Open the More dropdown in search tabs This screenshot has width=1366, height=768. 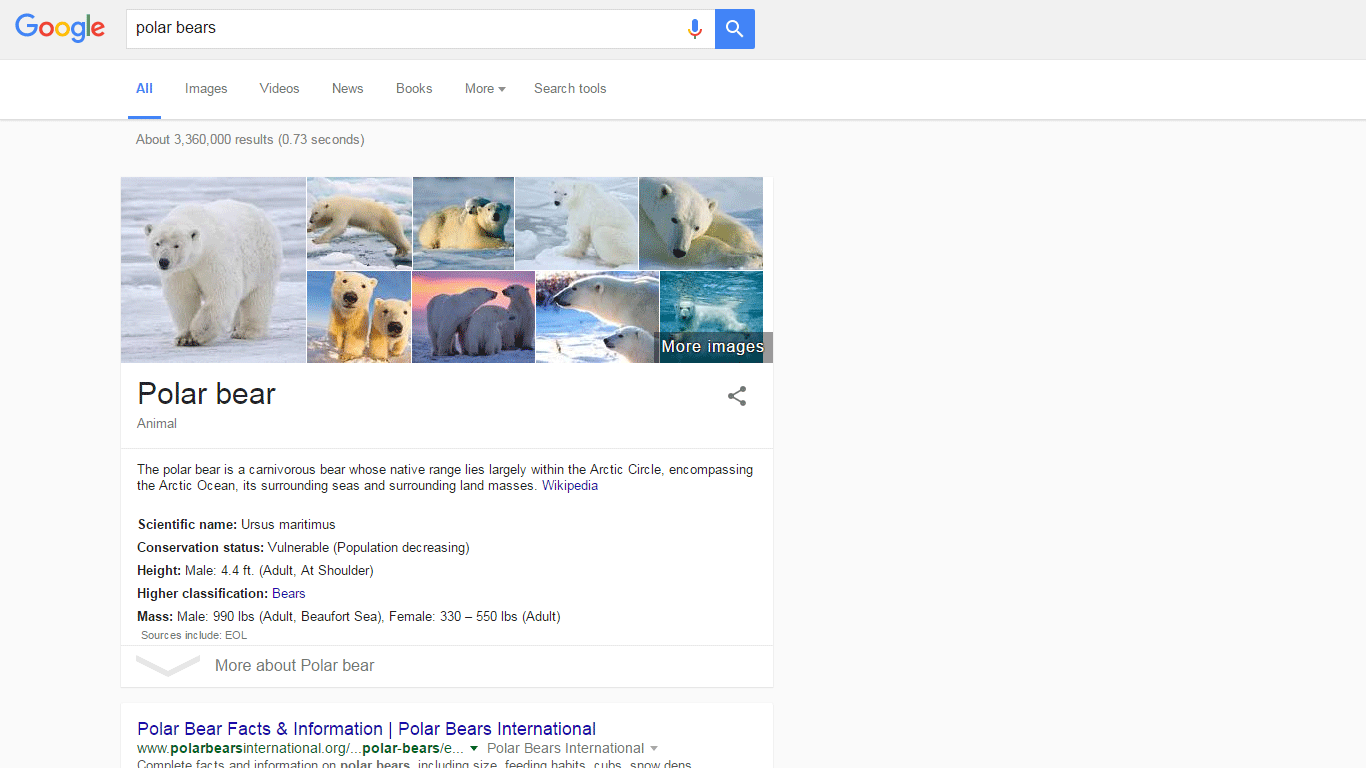click(x=485, y=89)
